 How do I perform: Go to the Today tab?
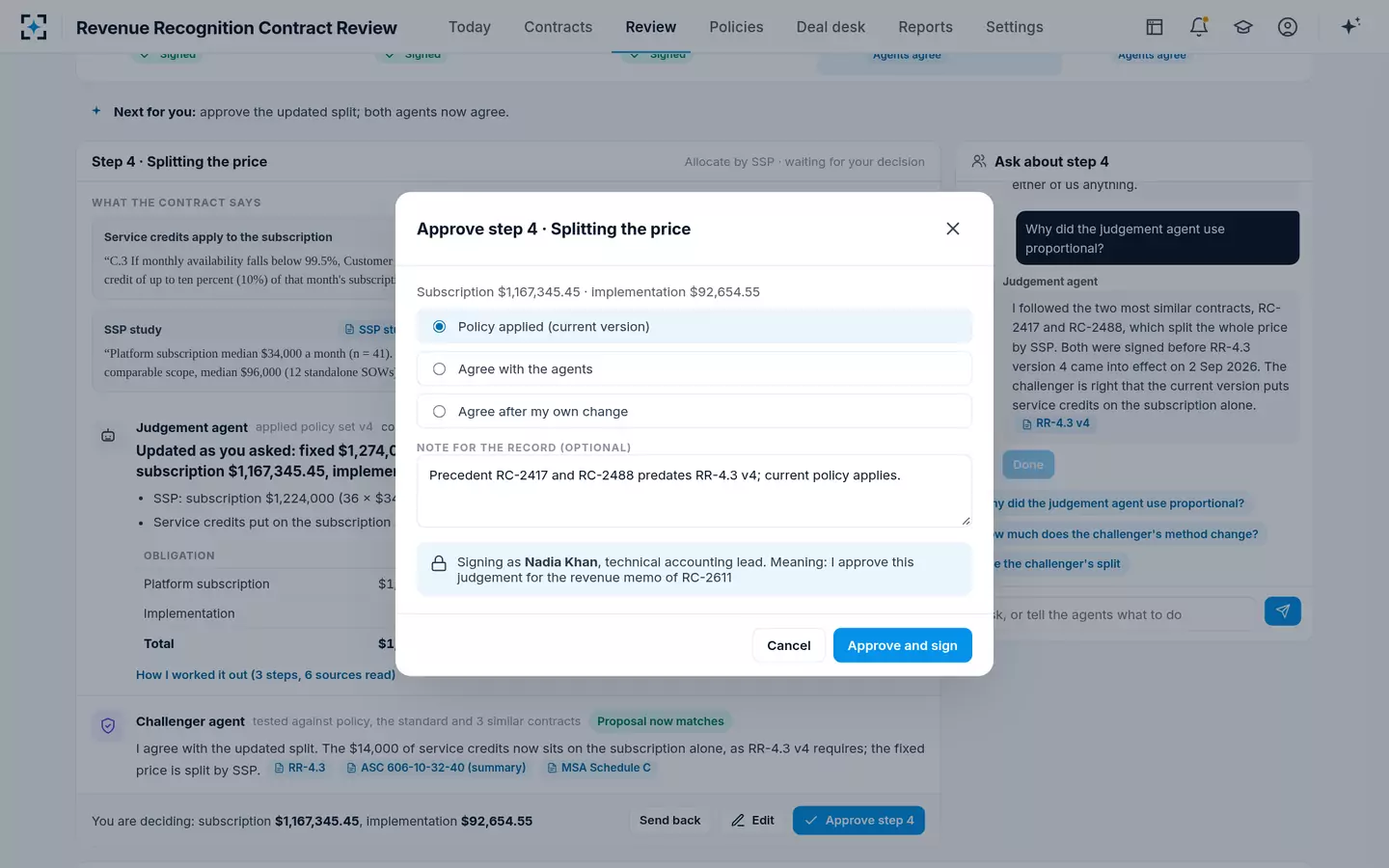point(470,27)
